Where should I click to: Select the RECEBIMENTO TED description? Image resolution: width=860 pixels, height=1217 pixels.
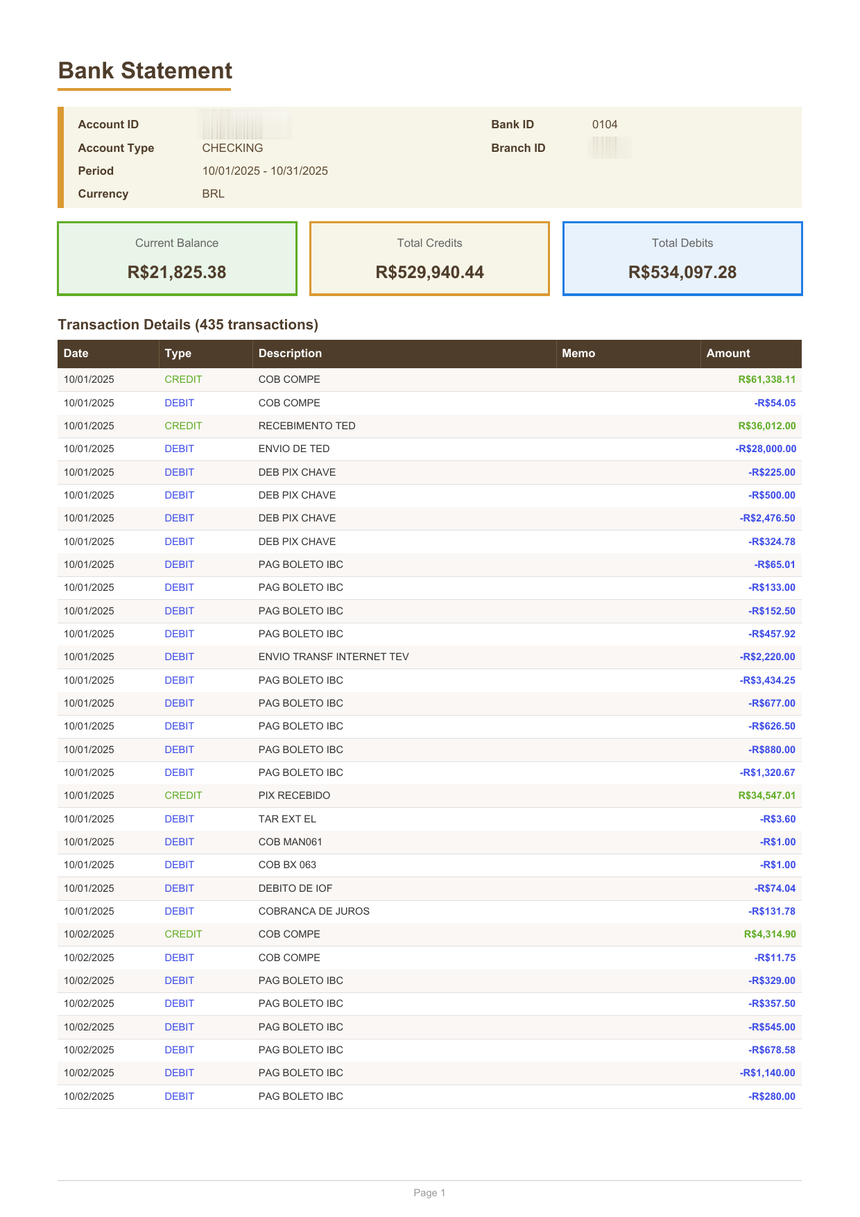(x=307, y=426)
